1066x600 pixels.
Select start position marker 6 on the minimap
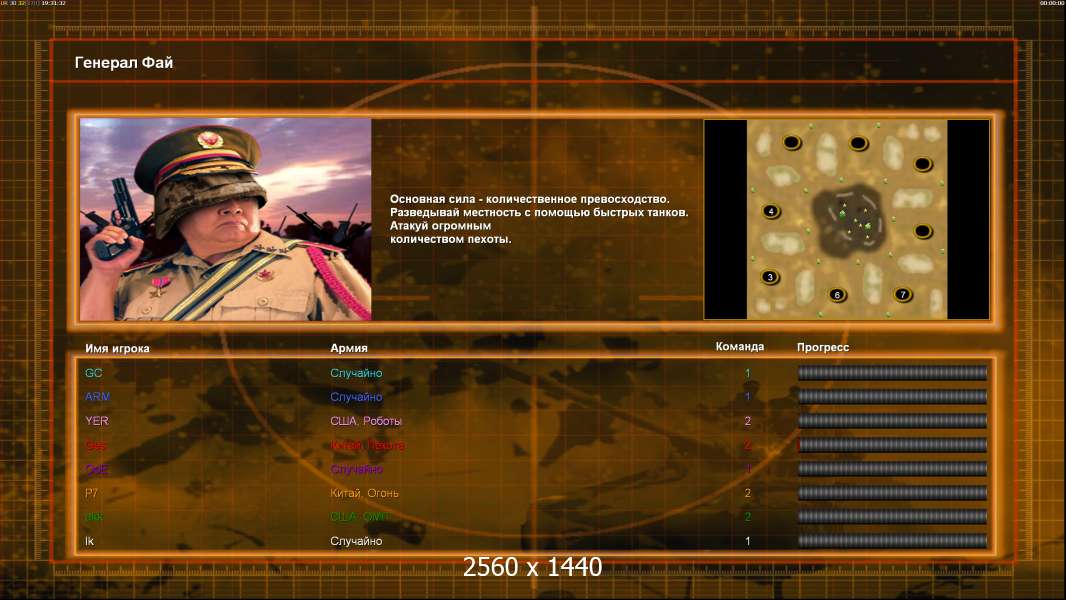(837, 294)
